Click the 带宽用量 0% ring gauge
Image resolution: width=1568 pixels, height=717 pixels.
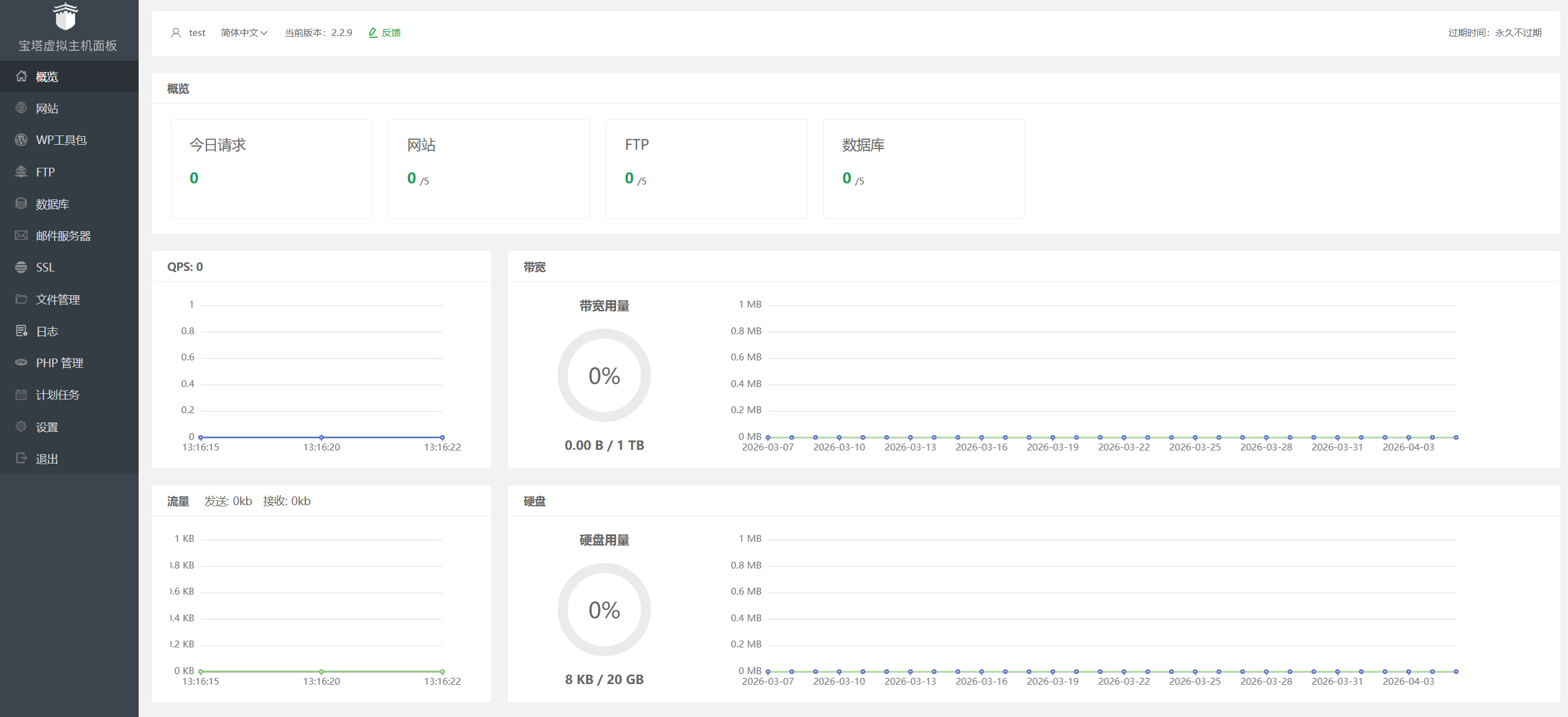pyautogui.click(x=604, y=375)
